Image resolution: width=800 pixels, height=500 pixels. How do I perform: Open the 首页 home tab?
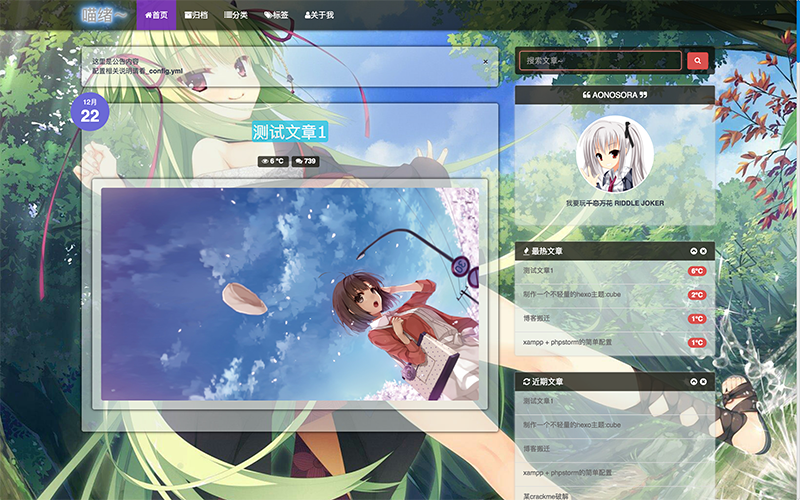[x=155, y=15]
